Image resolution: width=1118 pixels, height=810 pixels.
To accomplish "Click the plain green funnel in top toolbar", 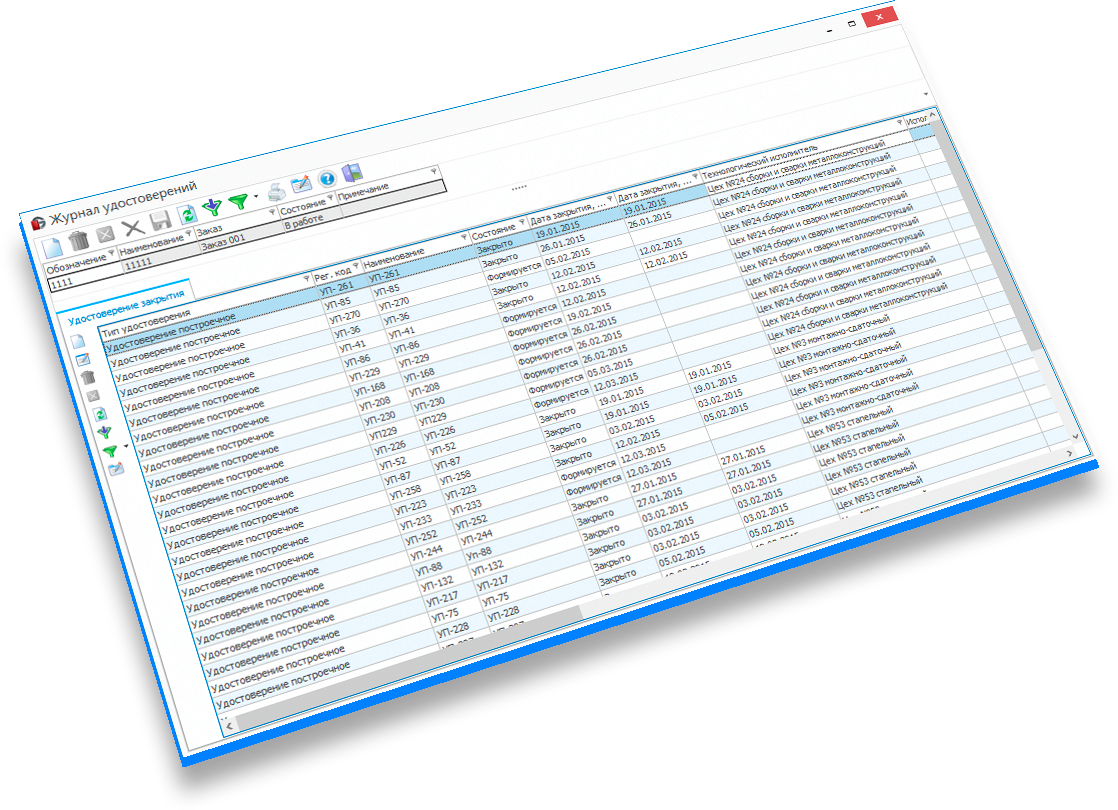I will [238, 201].
